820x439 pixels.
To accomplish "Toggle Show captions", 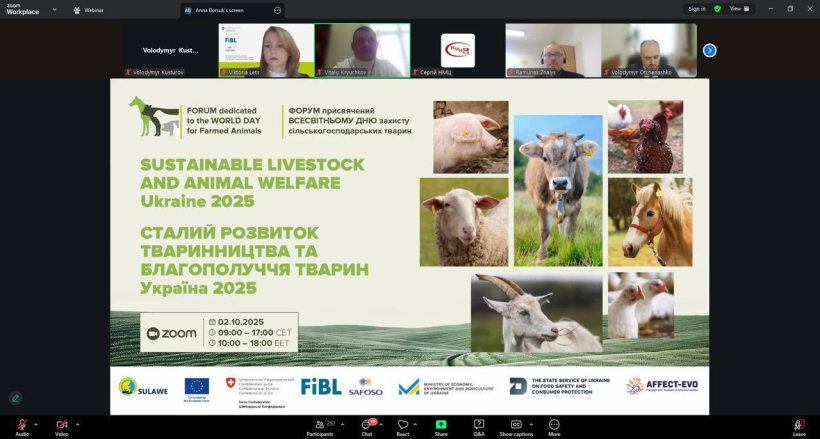I will 517,426.
